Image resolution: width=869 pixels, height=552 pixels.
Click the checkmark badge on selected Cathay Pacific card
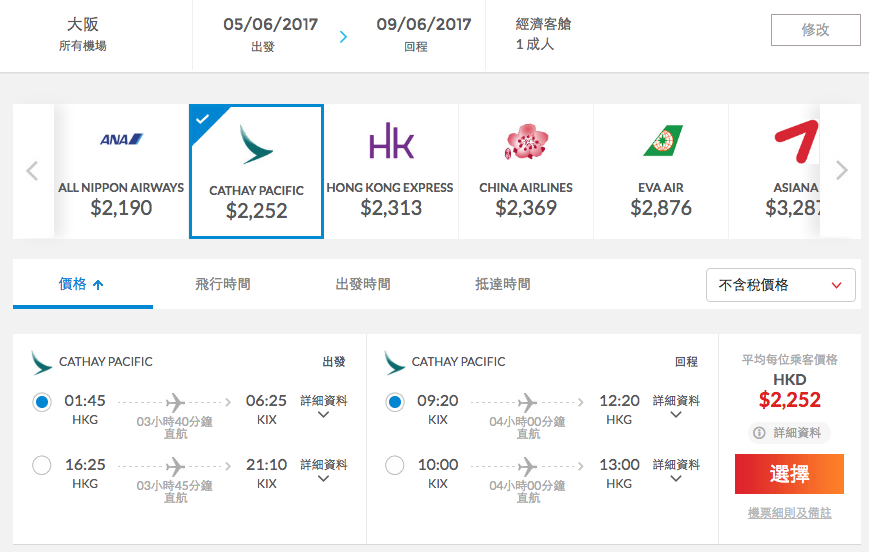[x=203, y=119]
